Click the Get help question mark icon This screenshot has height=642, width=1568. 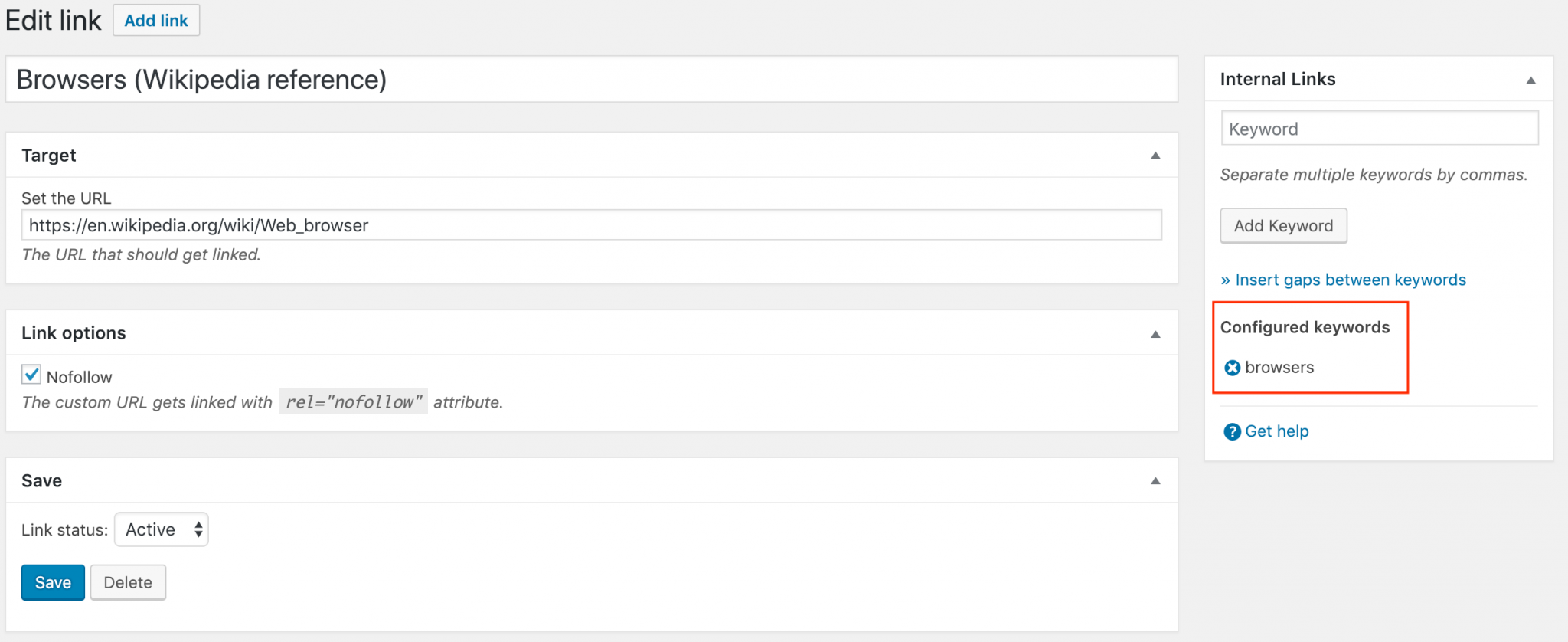pyautogui.click(x=1231, y=431)
